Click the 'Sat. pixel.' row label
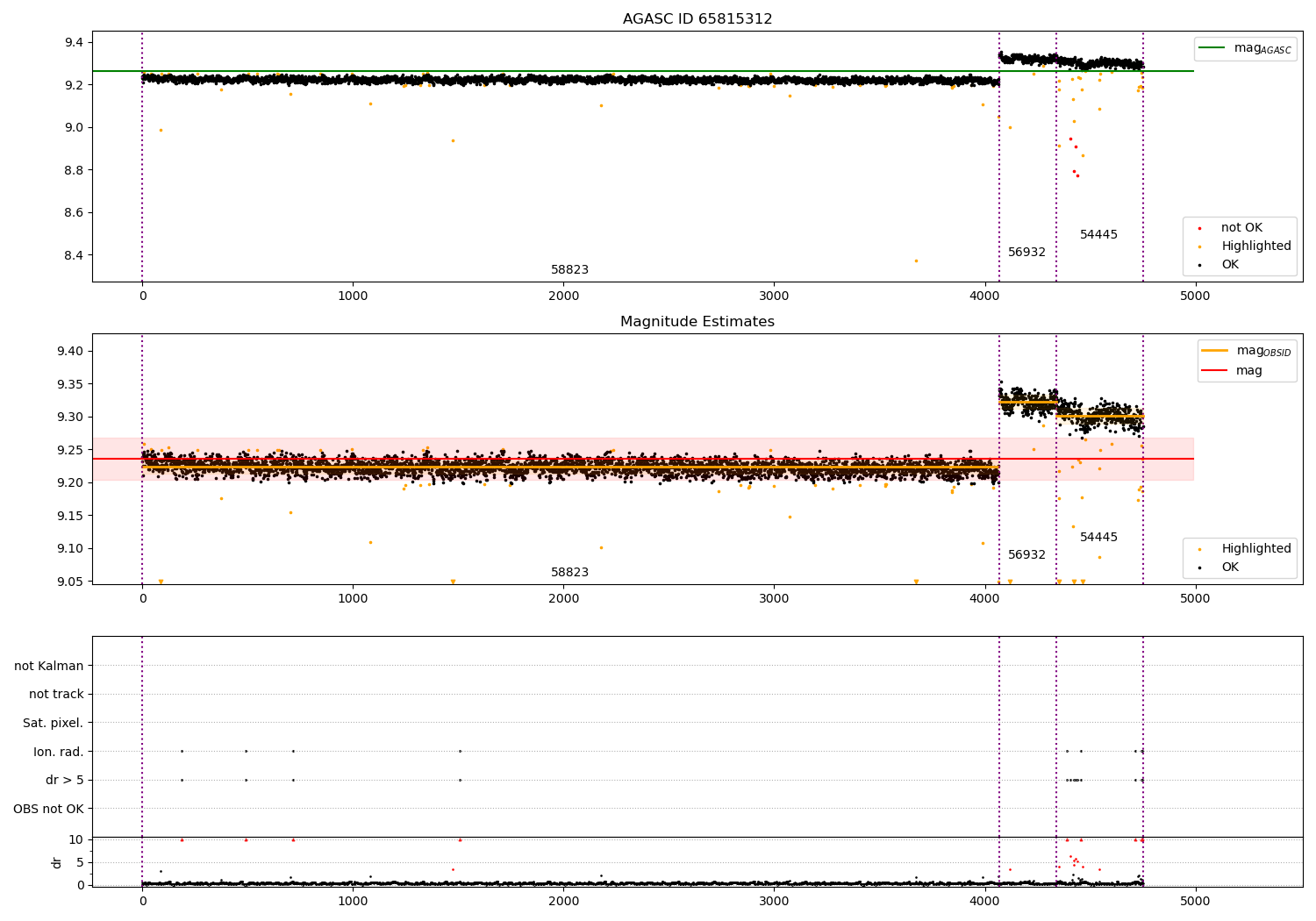1316x921 pixels. click(54, 724)
